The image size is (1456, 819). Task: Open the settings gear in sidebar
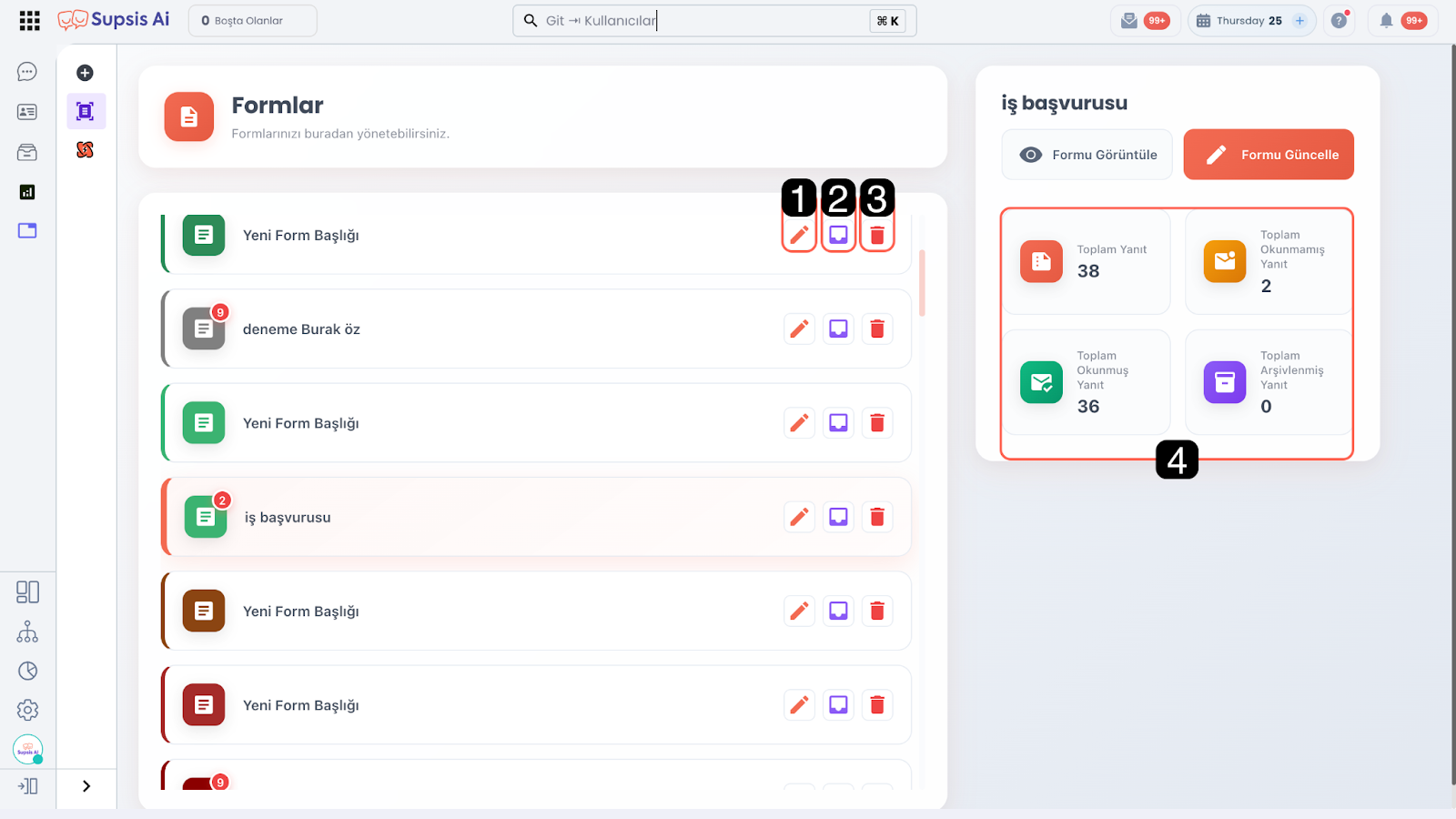[x=27, y=710]
